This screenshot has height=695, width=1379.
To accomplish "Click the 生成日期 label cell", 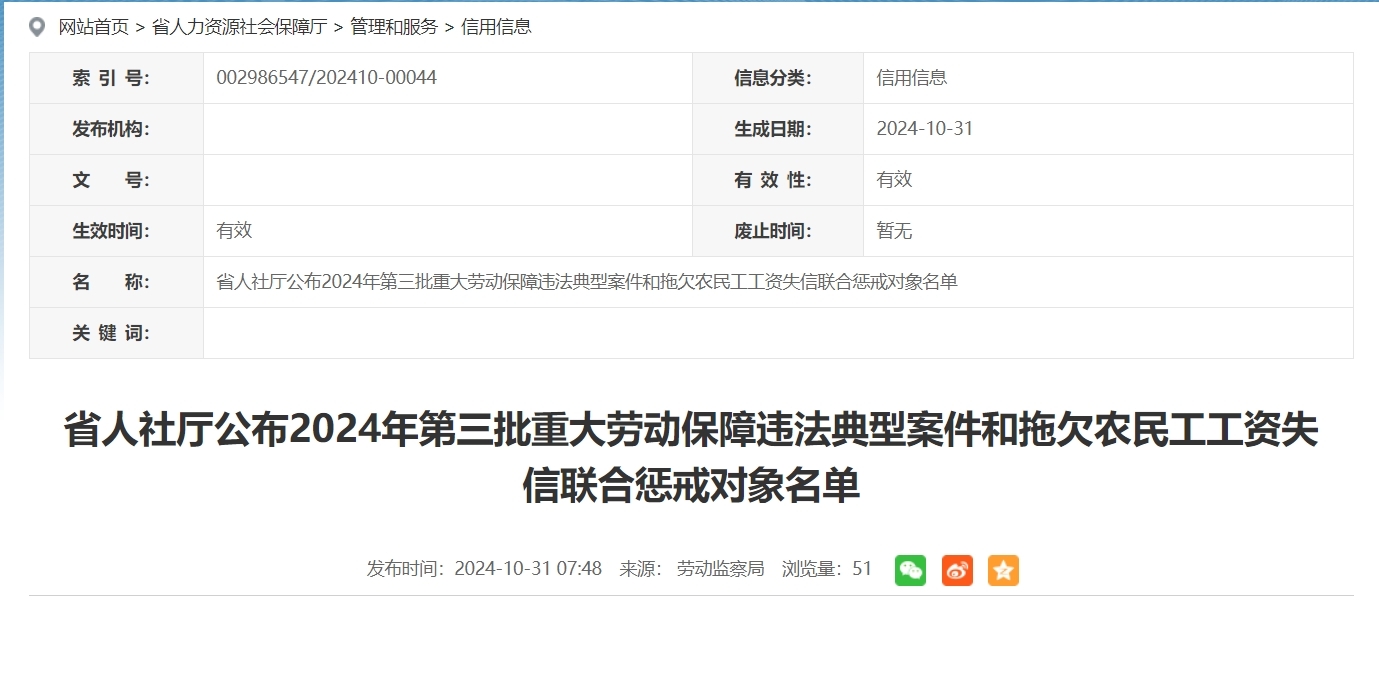I will (x=778, y=129).
